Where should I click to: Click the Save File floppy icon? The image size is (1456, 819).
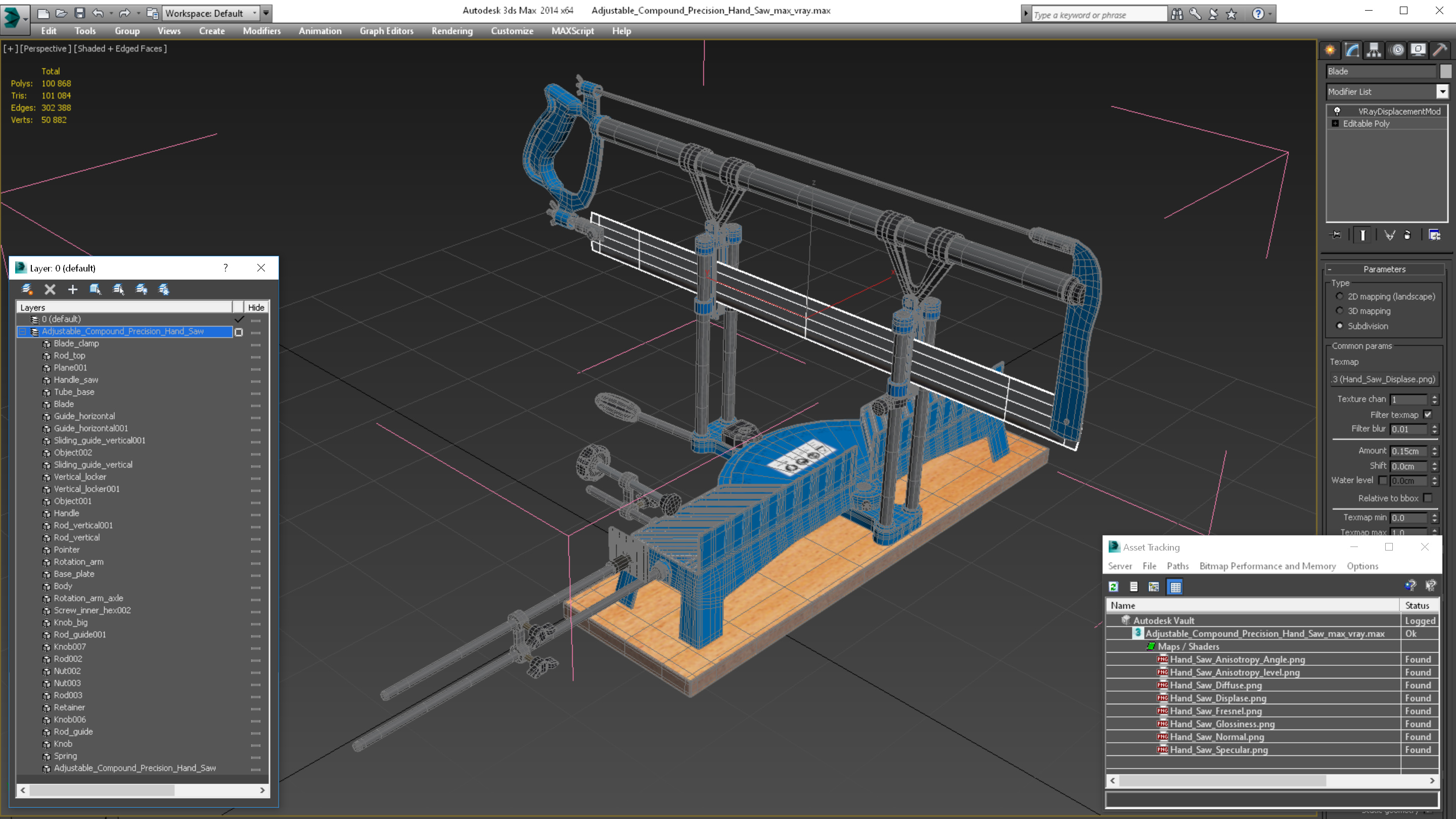(80, 13)
